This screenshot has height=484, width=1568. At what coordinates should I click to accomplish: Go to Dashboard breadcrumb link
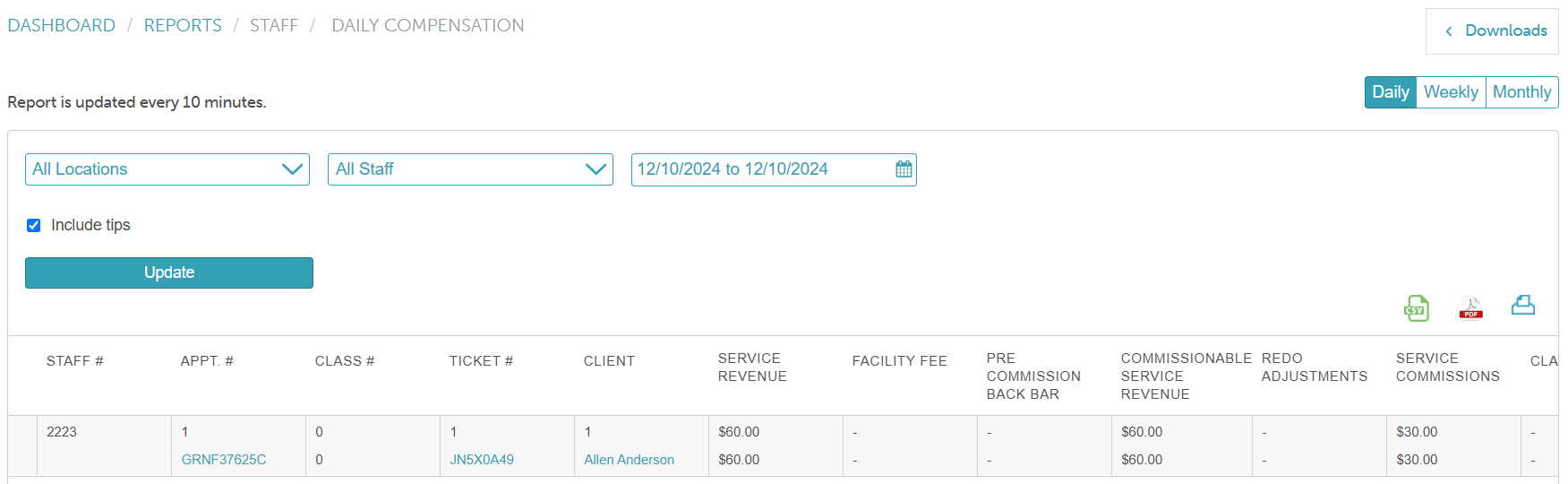pos(61,26)
